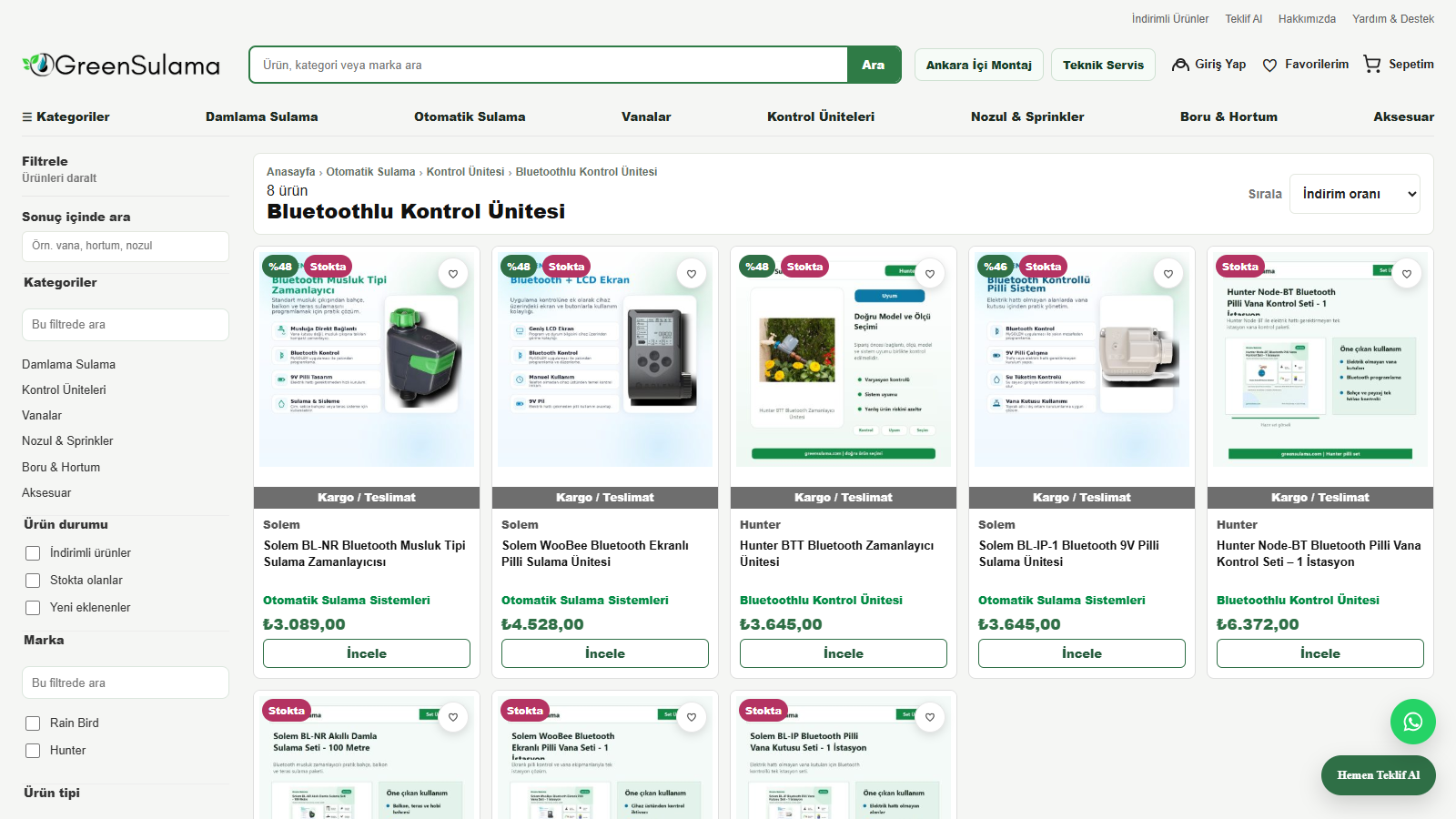
Task: Open the Giriş Yap user login
Action: [1208, 65]
